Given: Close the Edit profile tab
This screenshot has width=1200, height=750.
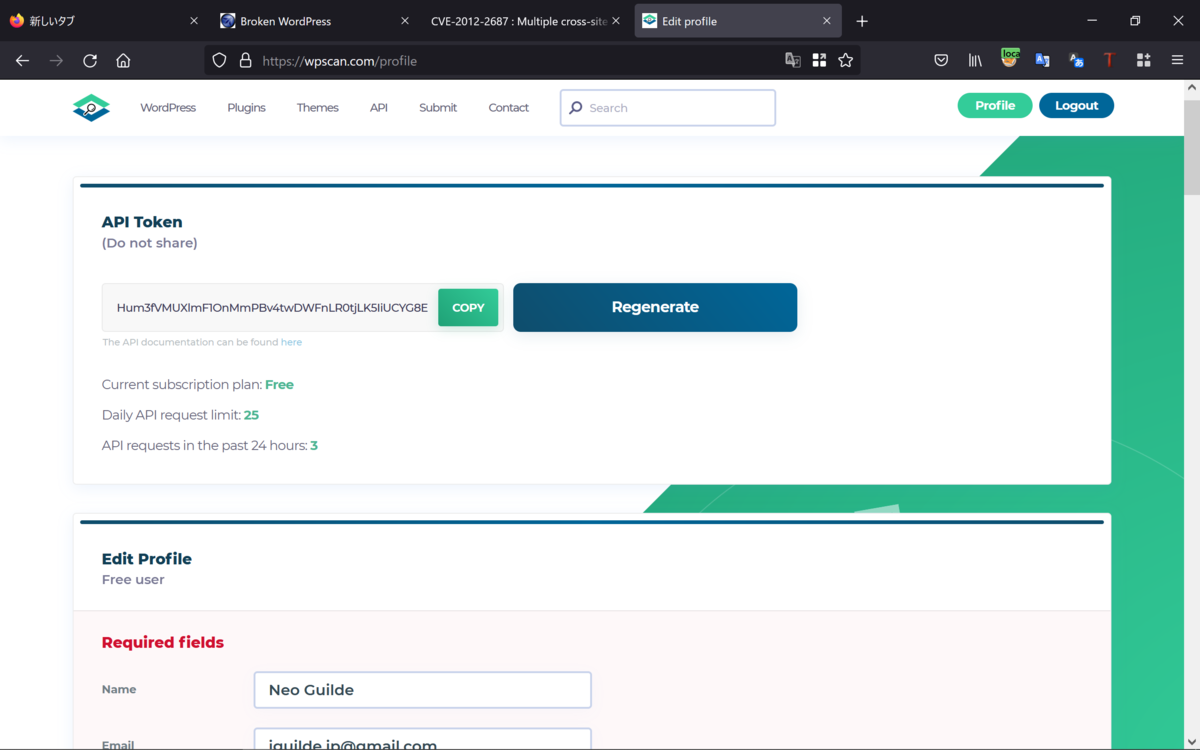Looking at the screenshot, I should click(x=827, y=21).
